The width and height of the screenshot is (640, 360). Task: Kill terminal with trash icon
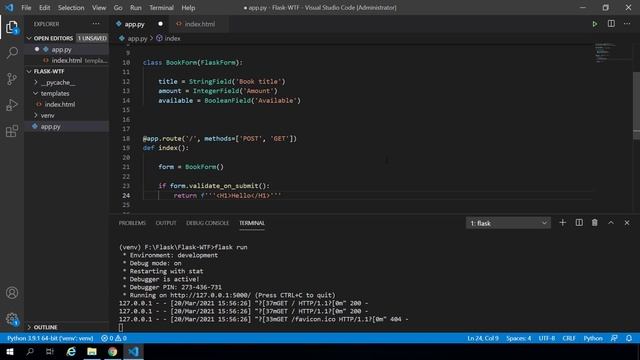[595, 222]
